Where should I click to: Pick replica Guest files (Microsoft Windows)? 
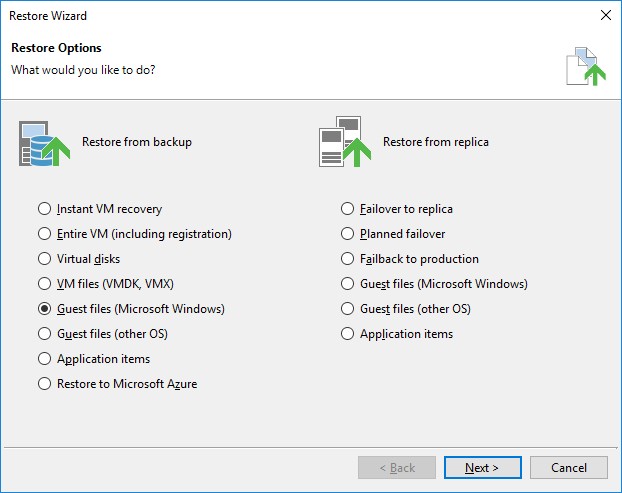point(348,284)
